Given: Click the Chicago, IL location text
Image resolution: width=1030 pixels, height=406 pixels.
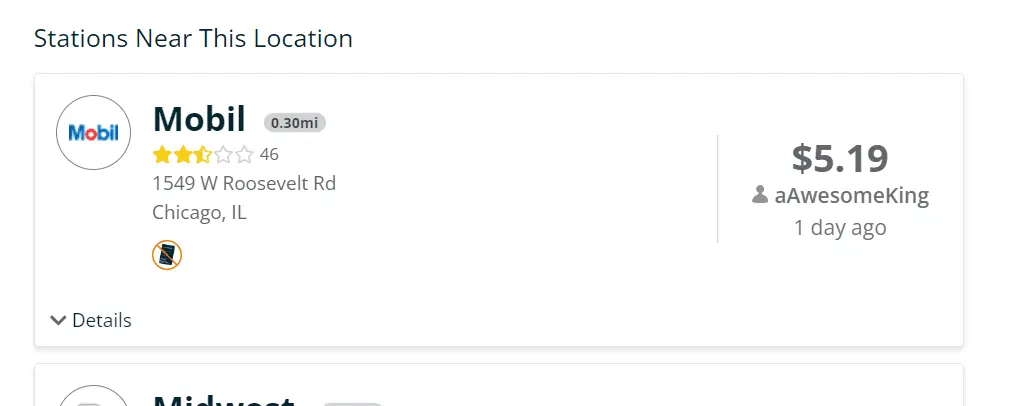Looking at the screenshot, I should click(199, 212).
